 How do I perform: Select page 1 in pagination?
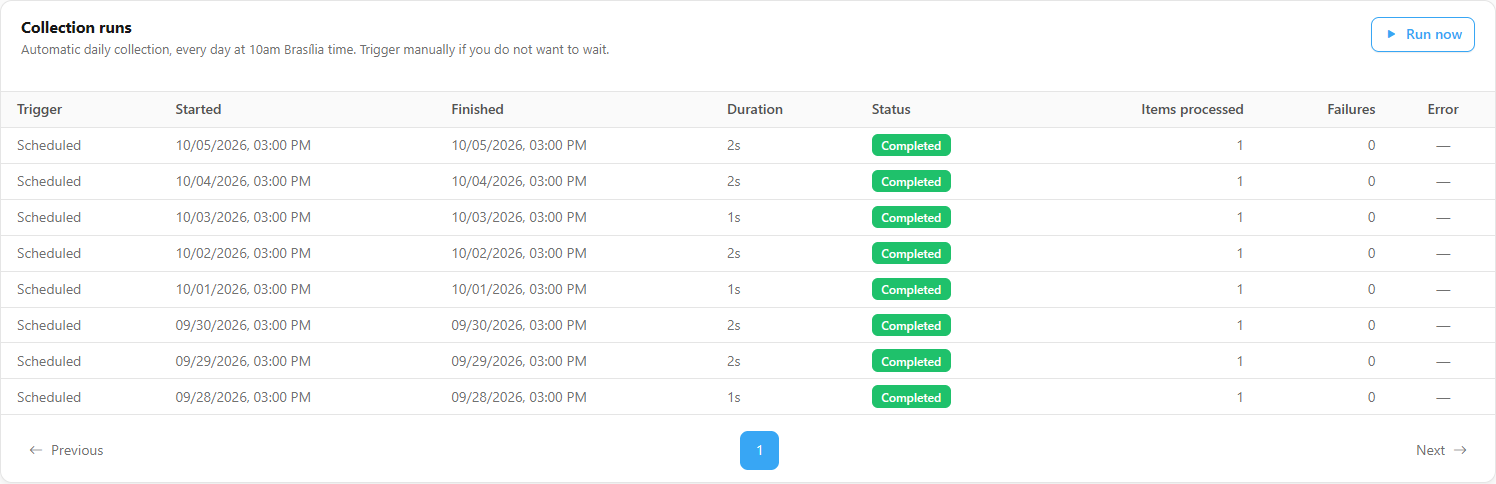pyautogui.click(x=759, y=450)
